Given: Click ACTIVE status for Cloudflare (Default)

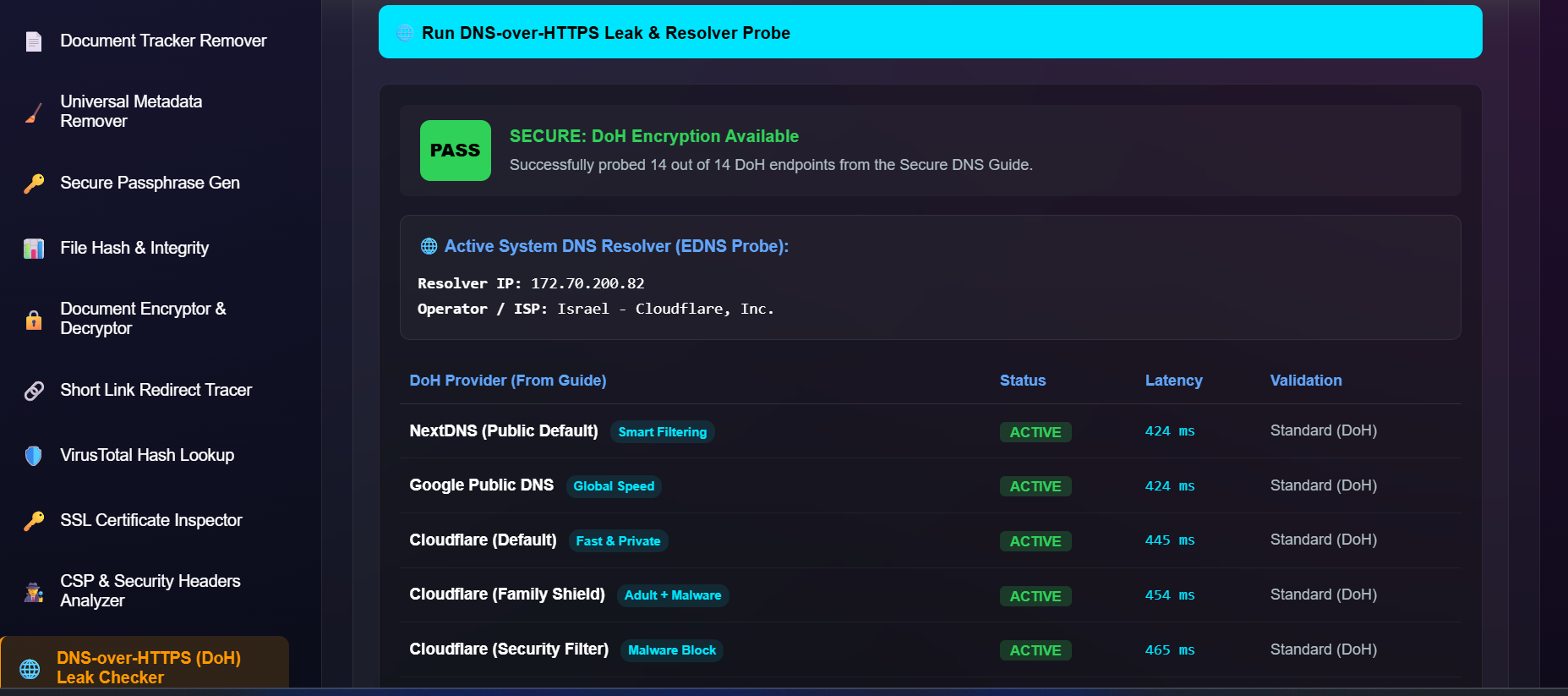Looking at the screenshot, I should pyautogui.click(x=1035, y=541).
